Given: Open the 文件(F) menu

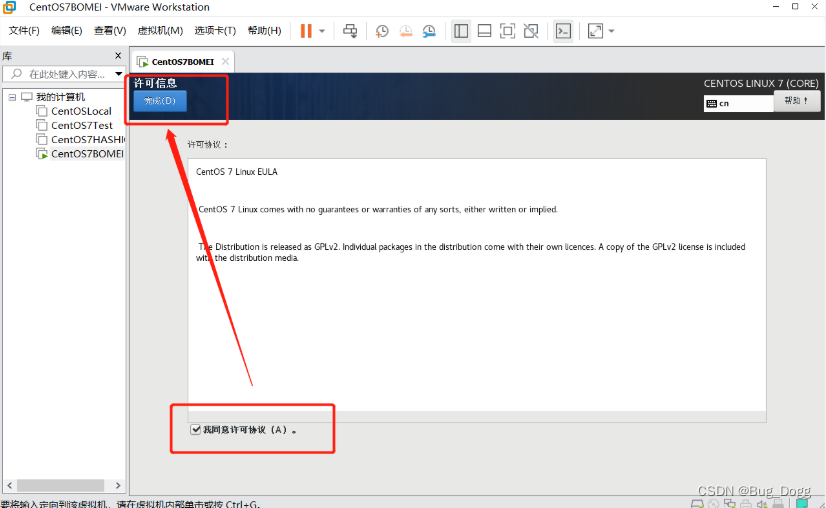Looking at the screenshot, I should (24, 31).
